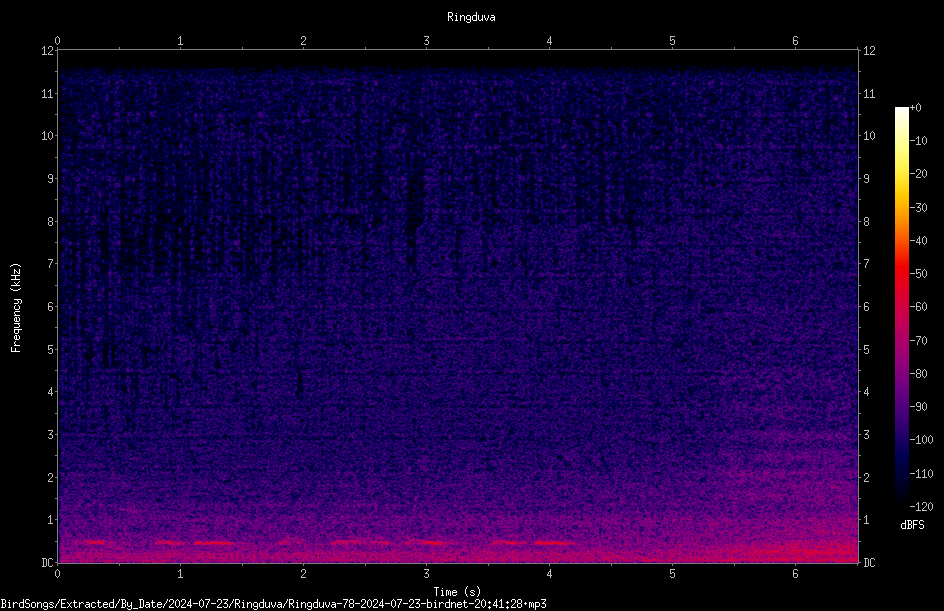Click the 3-second tick label on the bottom time axis

pyautogui.click(x=426, y=574)
